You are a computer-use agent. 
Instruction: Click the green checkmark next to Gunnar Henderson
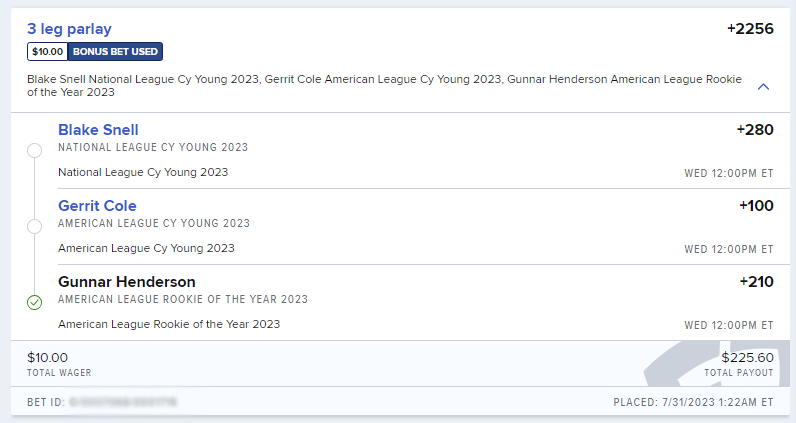pyautogui.click(x=35, y=303)
